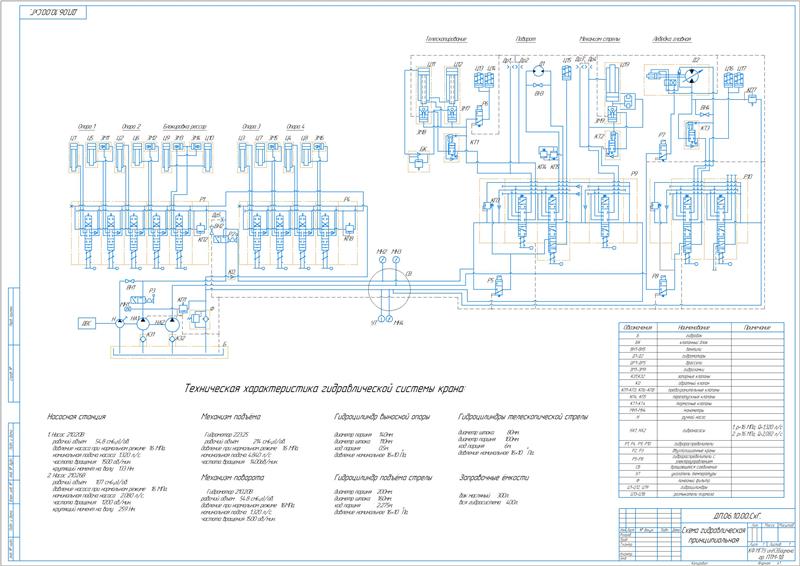Select the 'Блокировка рессор' label
The image size is (800, 566).
(x=185, y=127)
